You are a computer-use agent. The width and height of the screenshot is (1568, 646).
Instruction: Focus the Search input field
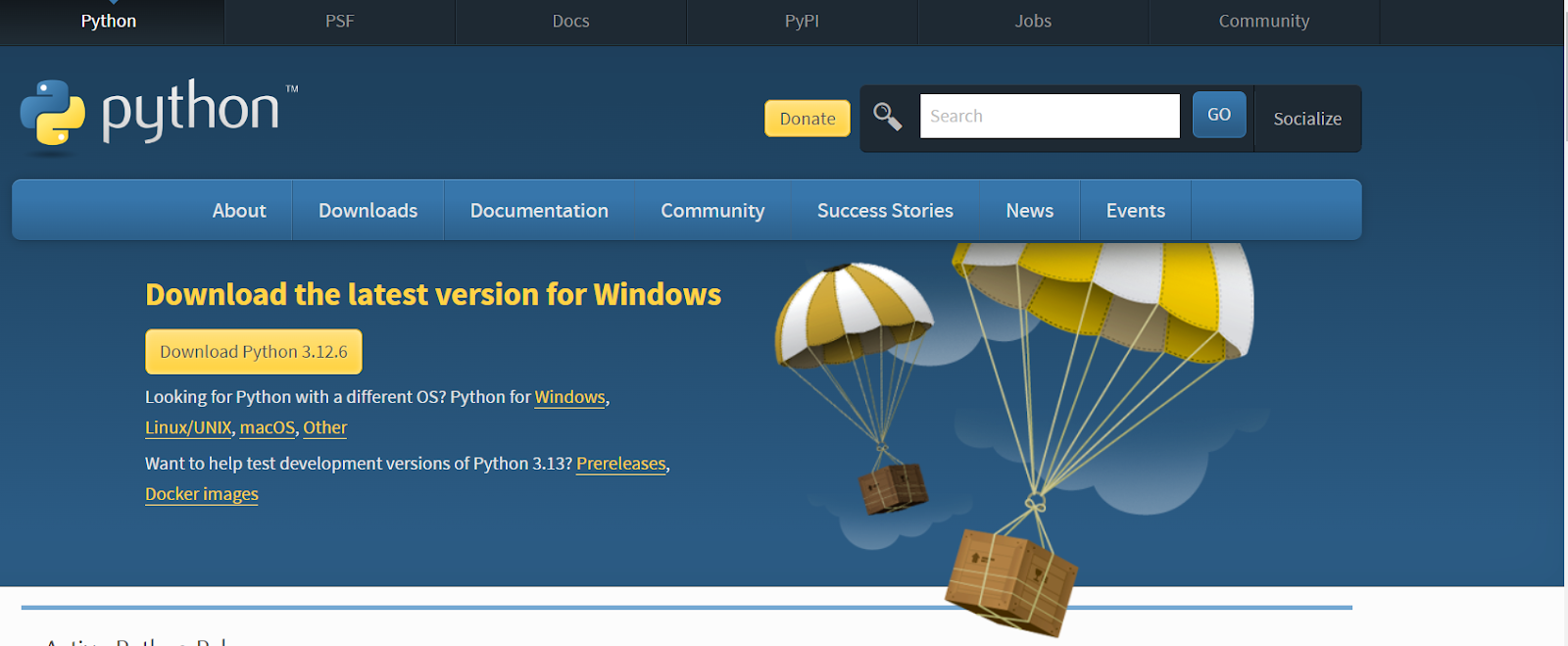tap(1050, 116)
